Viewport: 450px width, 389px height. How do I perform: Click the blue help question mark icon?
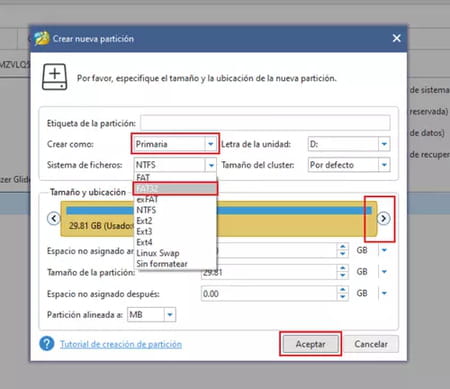(x=47, y=344)
